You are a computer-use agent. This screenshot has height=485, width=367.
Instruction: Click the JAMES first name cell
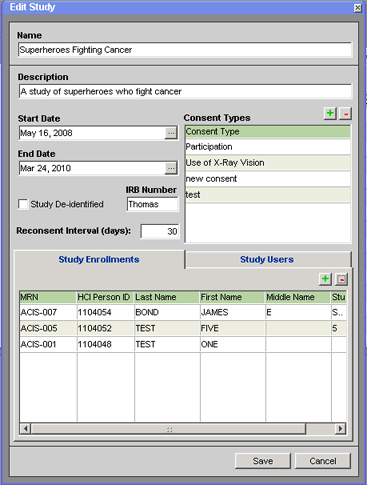(x=233, y=312)
